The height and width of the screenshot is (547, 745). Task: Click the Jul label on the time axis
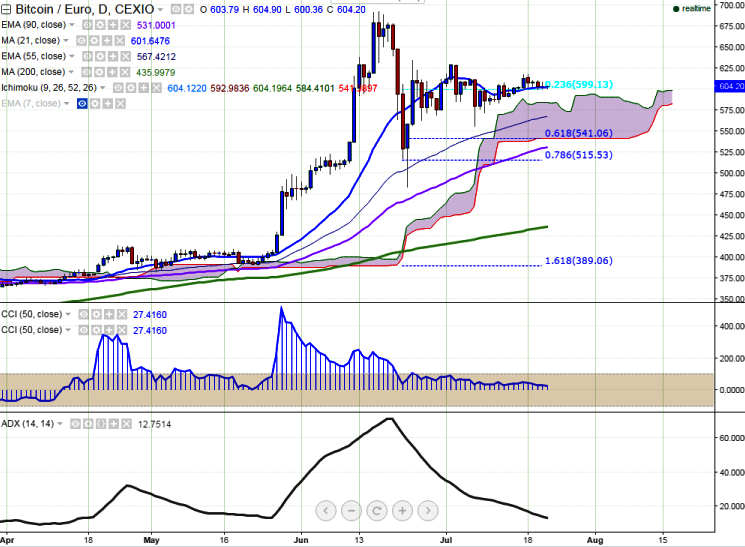pyautogui.click(x=446, y=540)
